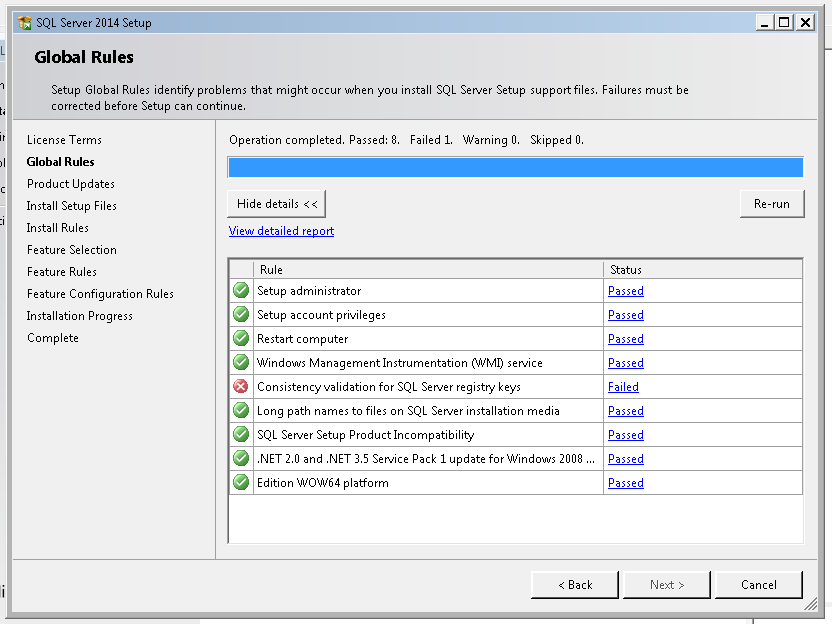The height and width of the screenshot is (624, 832).
Task: Select Feature Configuration Rules step in sidebar
Action: click(100, 294)
